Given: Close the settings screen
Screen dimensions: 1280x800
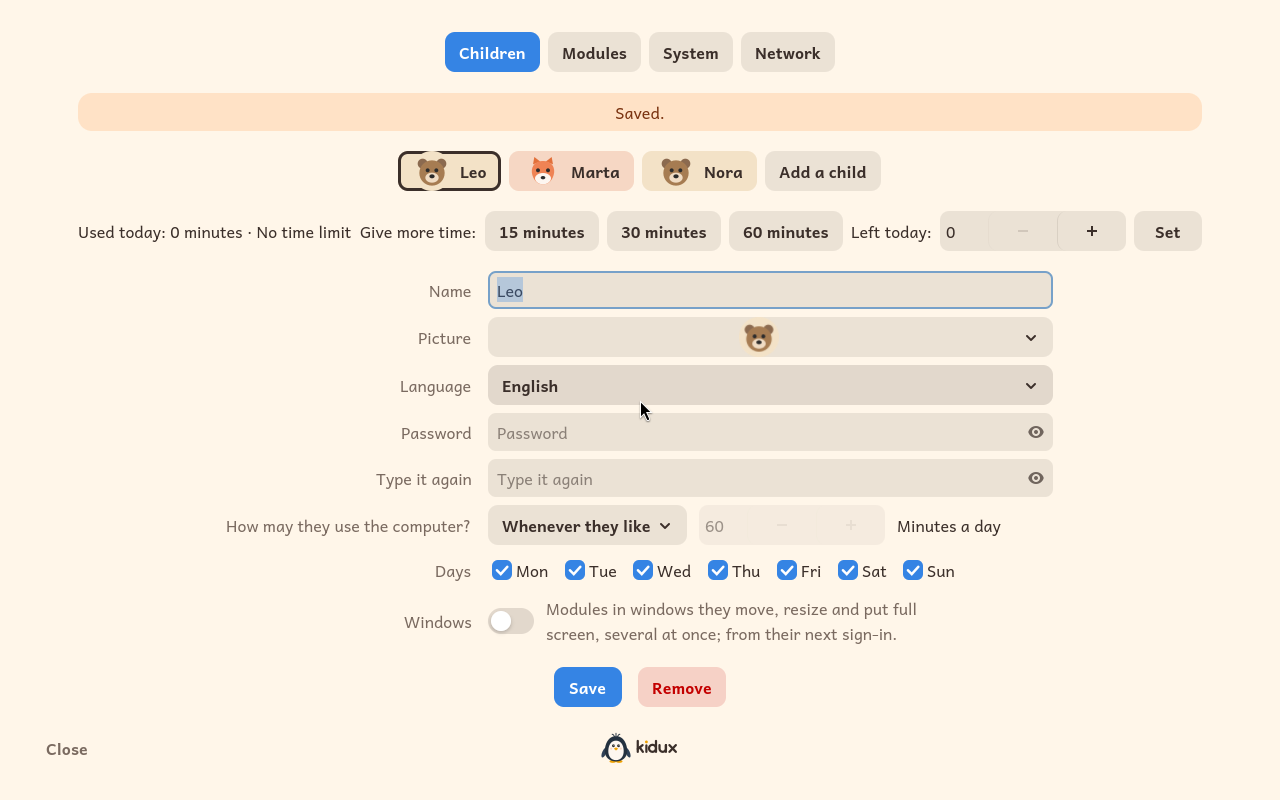Looking at the screenshot, I should [x=67, y=749].
